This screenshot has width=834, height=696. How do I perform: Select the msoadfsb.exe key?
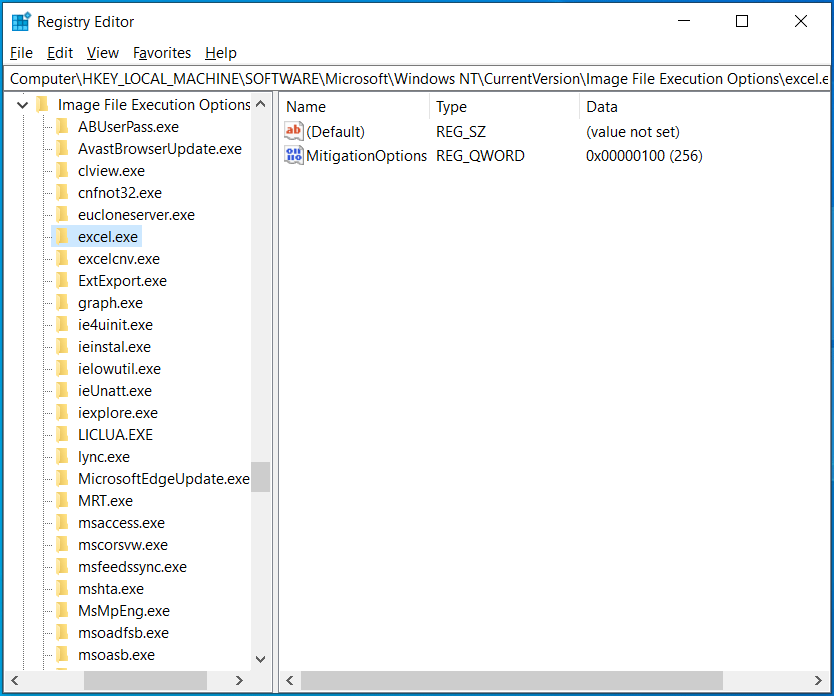(123, 633)
